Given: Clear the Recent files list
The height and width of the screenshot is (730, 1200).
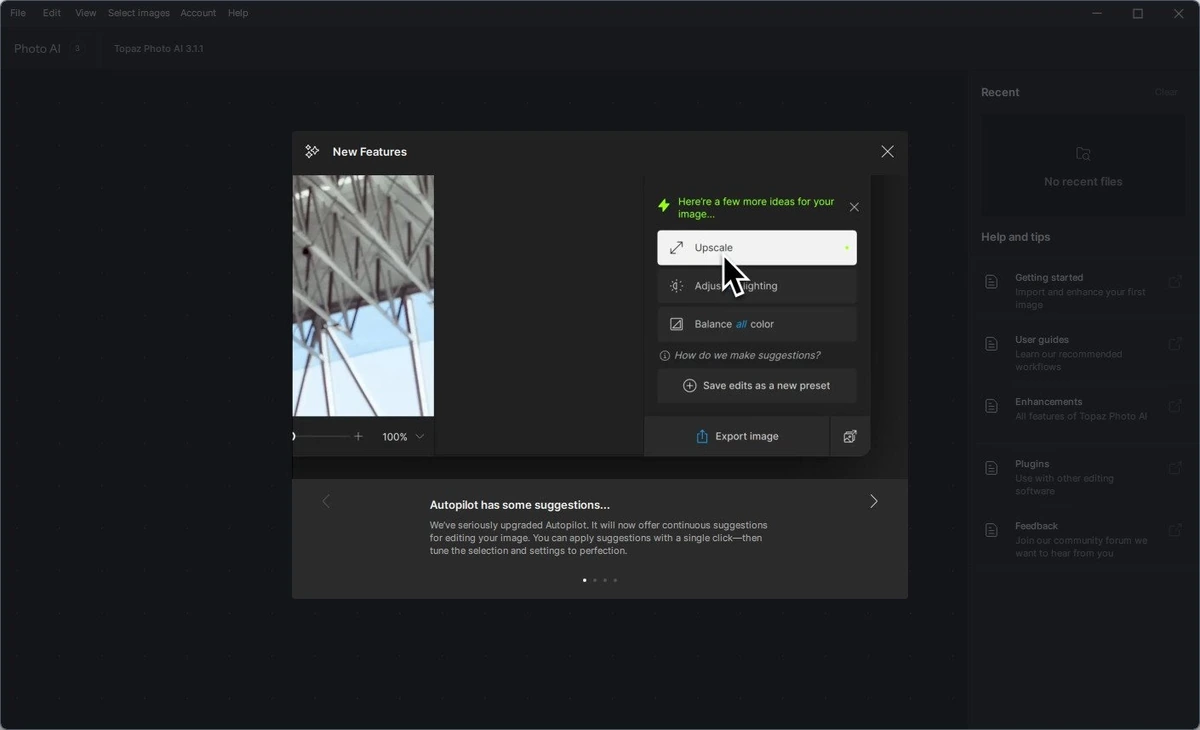Looking at the screenshot, I should 1167,92.
